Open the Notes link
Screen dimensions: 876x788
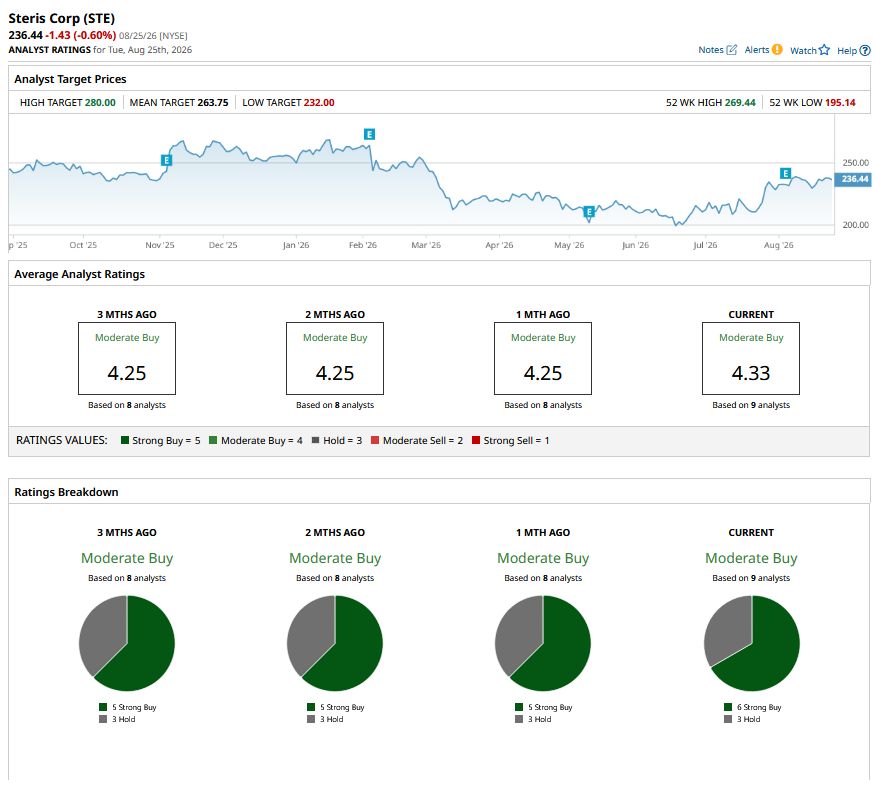point(711,50)
